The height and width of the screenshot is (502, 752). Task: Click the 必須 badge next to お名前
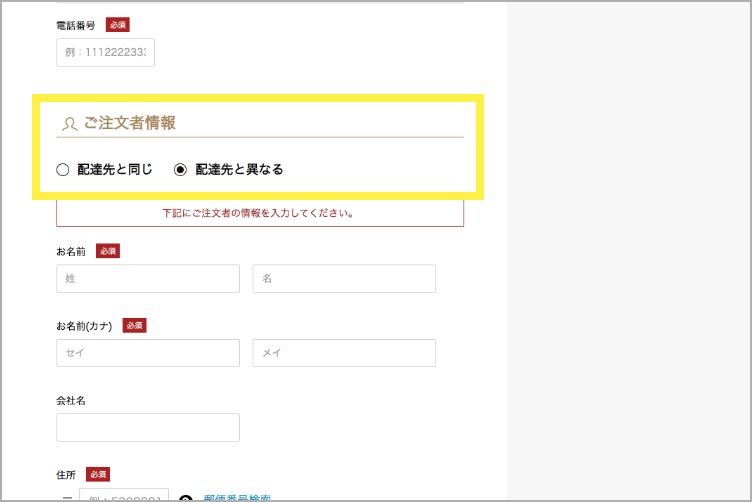click(108, 251)
